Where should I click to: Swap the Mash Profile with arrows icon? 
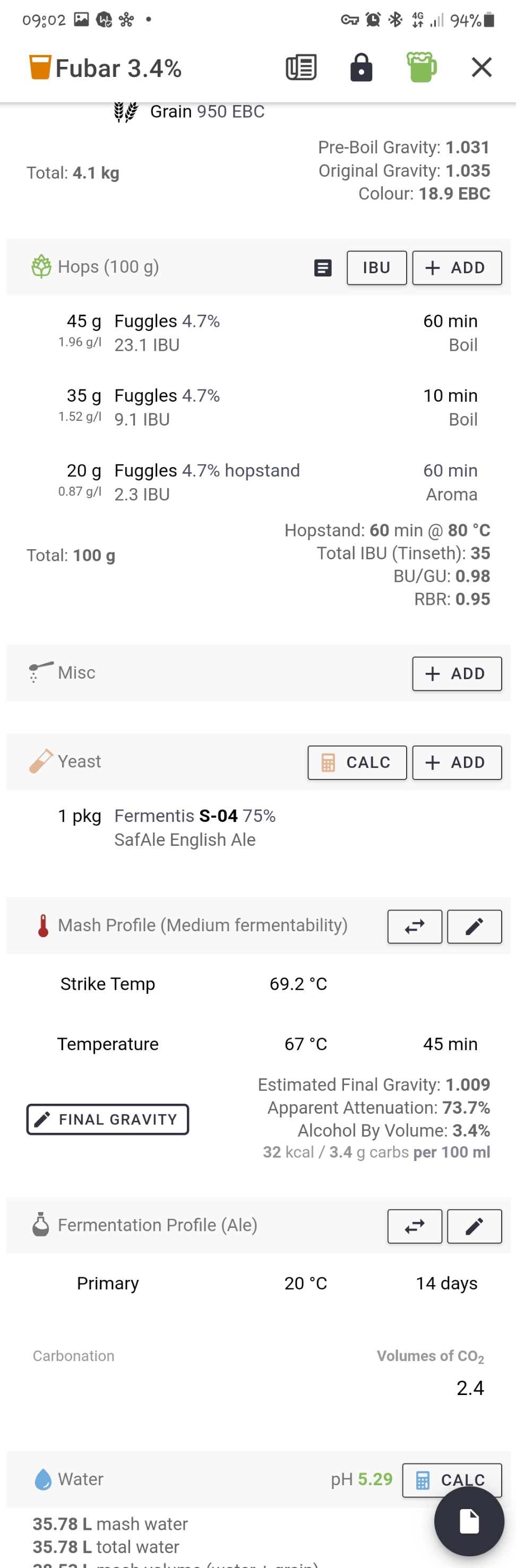pos(415,927)
